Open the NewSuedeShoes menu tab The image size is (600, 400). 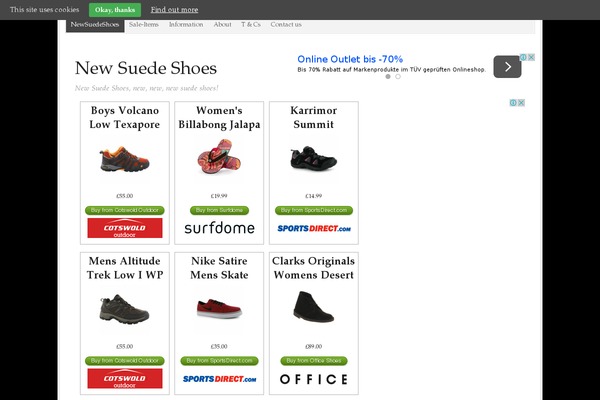click(95, 24)
